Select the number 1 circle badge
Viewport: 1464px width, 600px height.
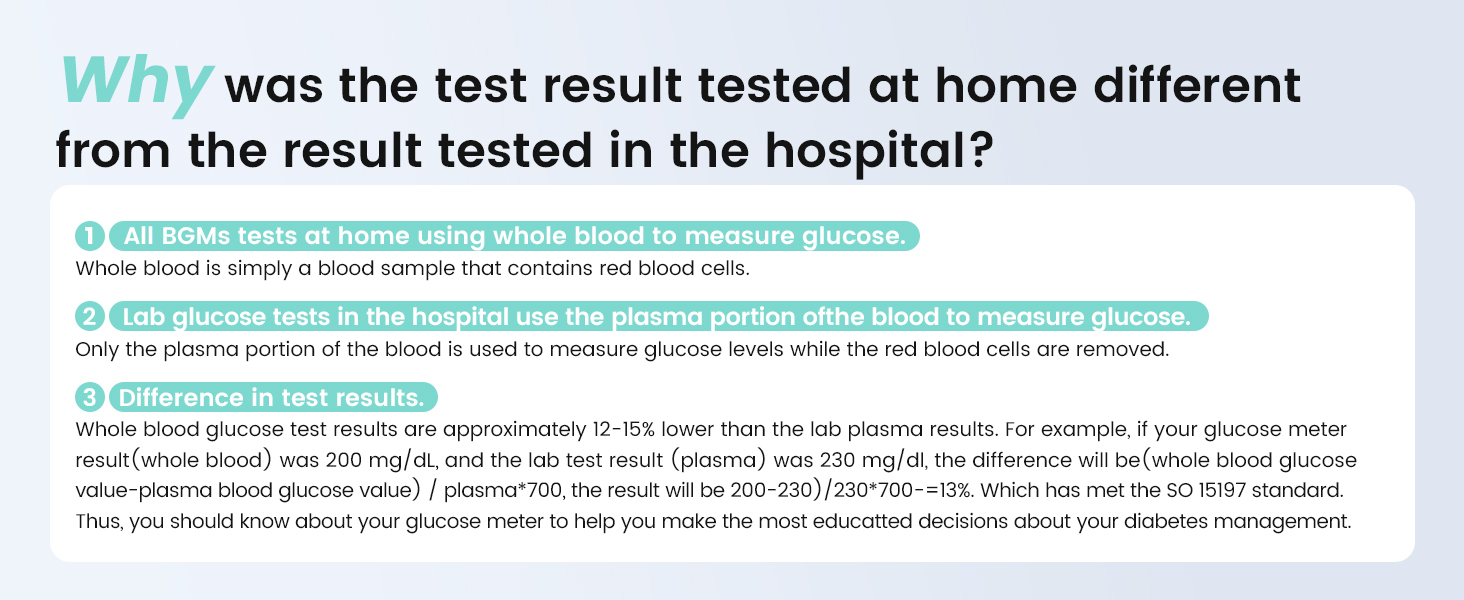[90, 237]
